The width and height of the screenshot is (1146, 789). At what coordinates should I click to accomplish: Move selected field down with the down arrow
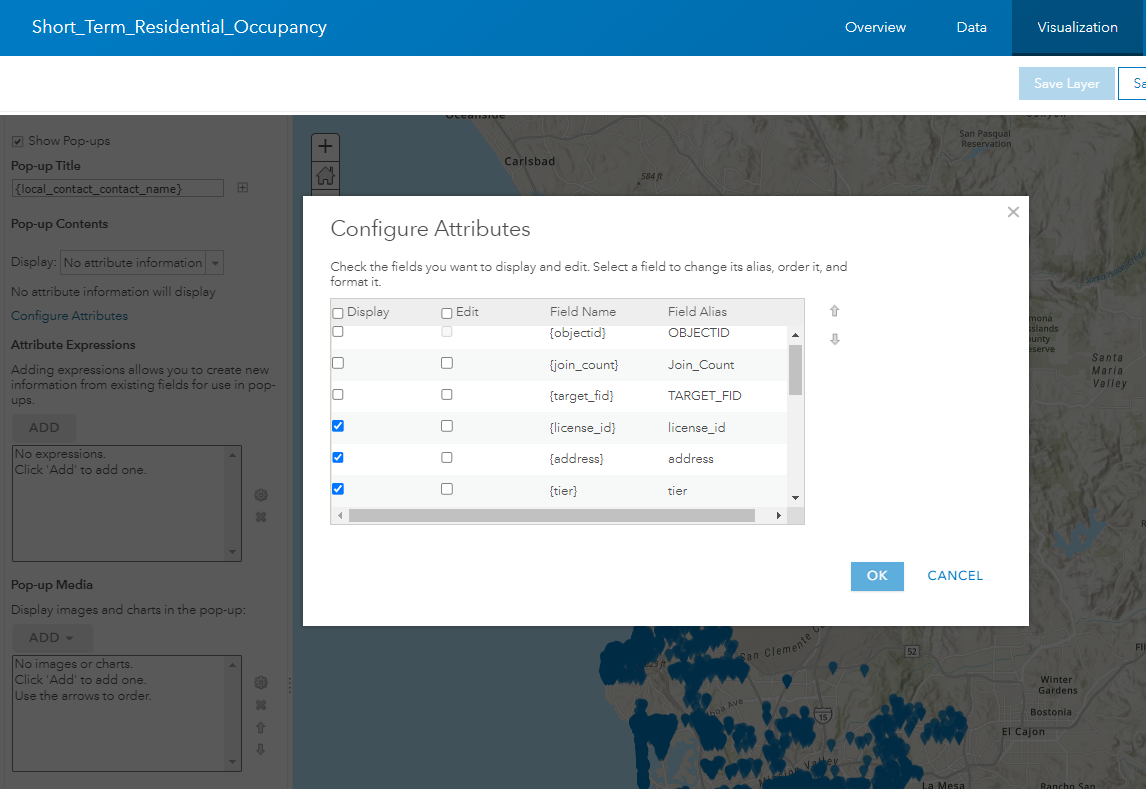tap(834, 338)
